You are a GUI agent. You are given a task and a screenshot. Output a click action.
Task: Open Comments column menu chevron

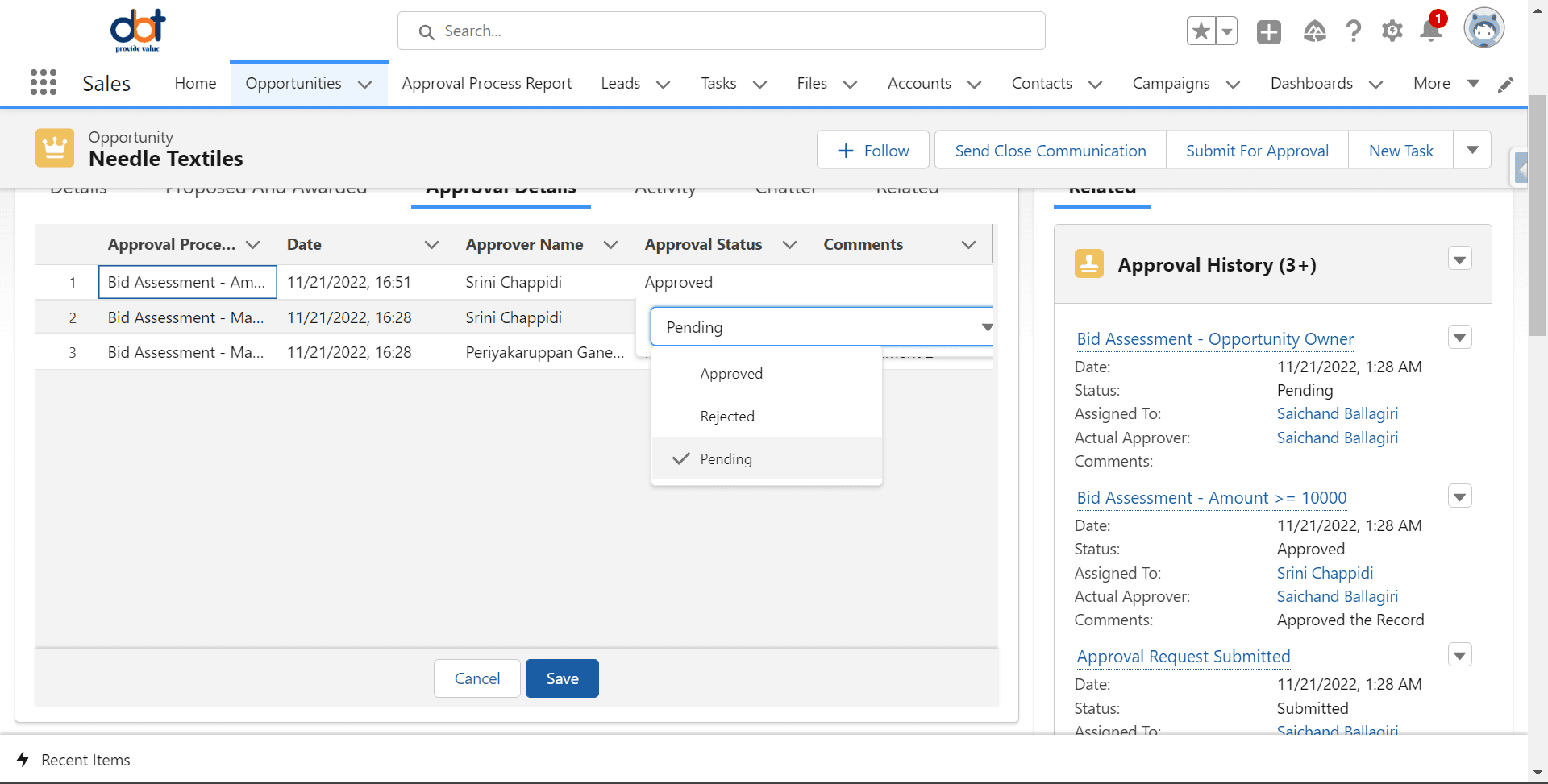(969, 245)
